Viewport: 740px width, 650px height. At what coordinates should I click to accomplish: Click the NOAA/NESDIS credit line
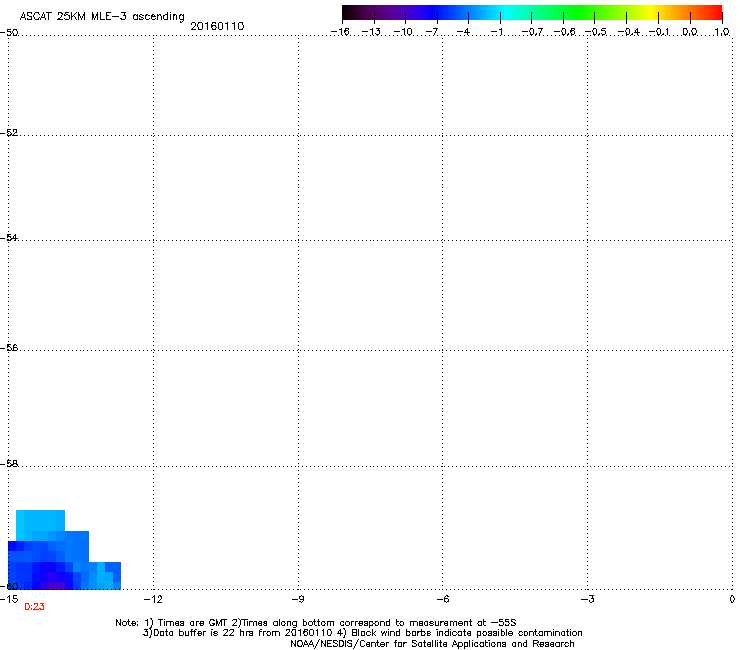432,644
